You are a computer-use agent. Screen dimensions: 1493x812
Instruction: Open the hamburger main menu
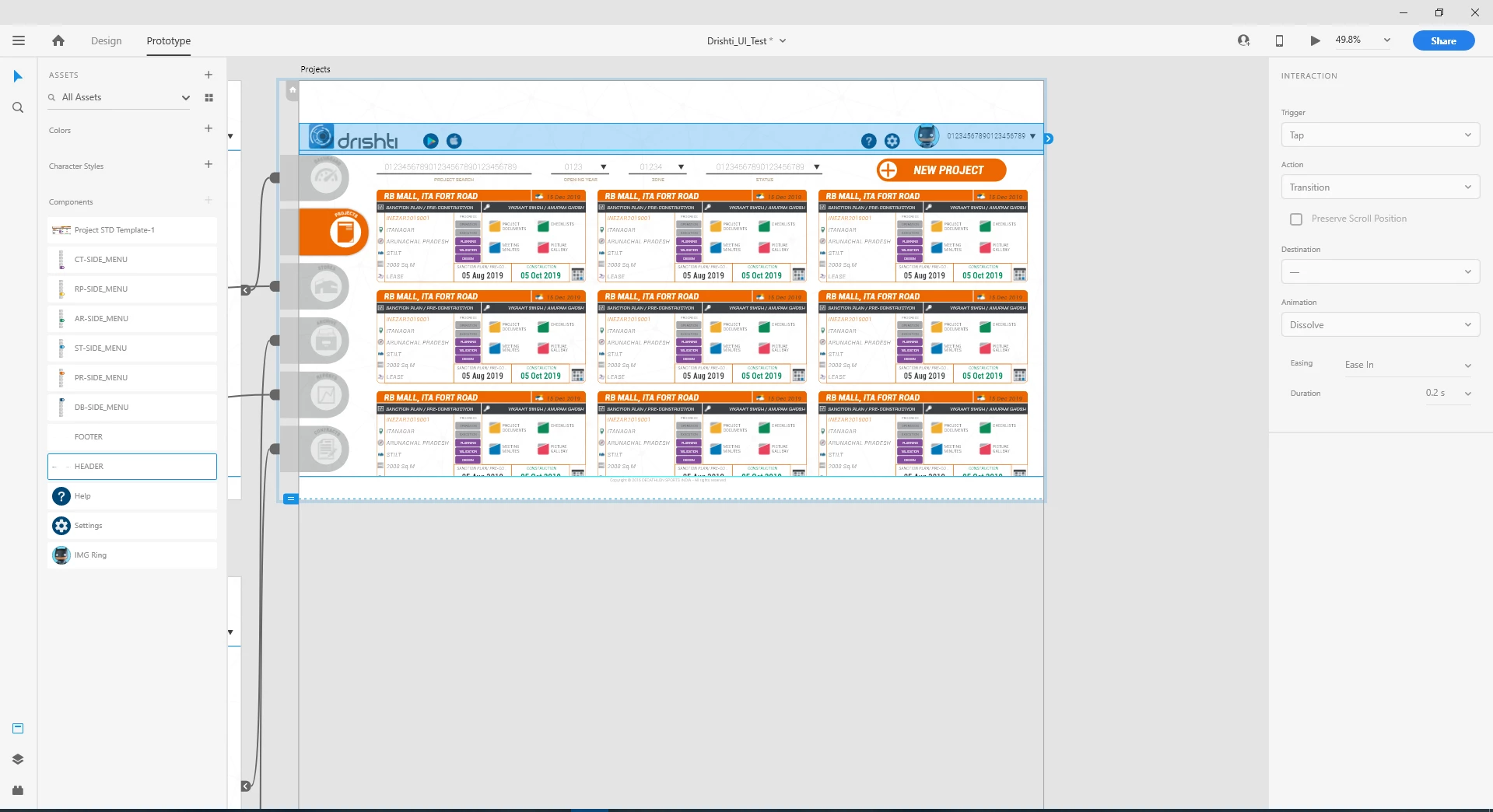pyautogui.click(x=19, y=40)
